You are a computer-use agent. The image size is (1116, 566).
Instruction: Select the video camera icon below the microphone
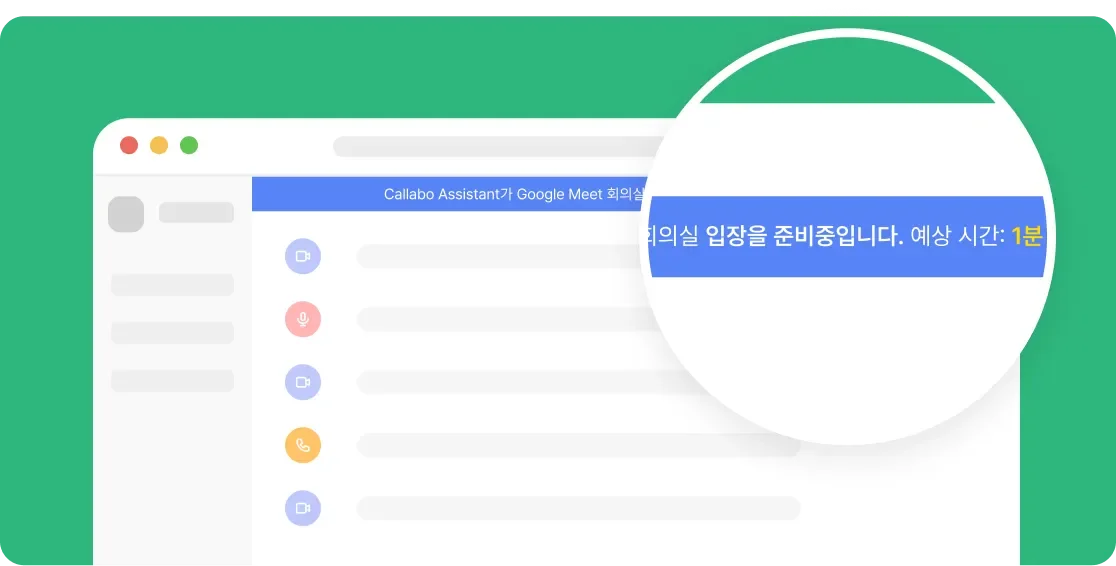[x=303, y=382]
